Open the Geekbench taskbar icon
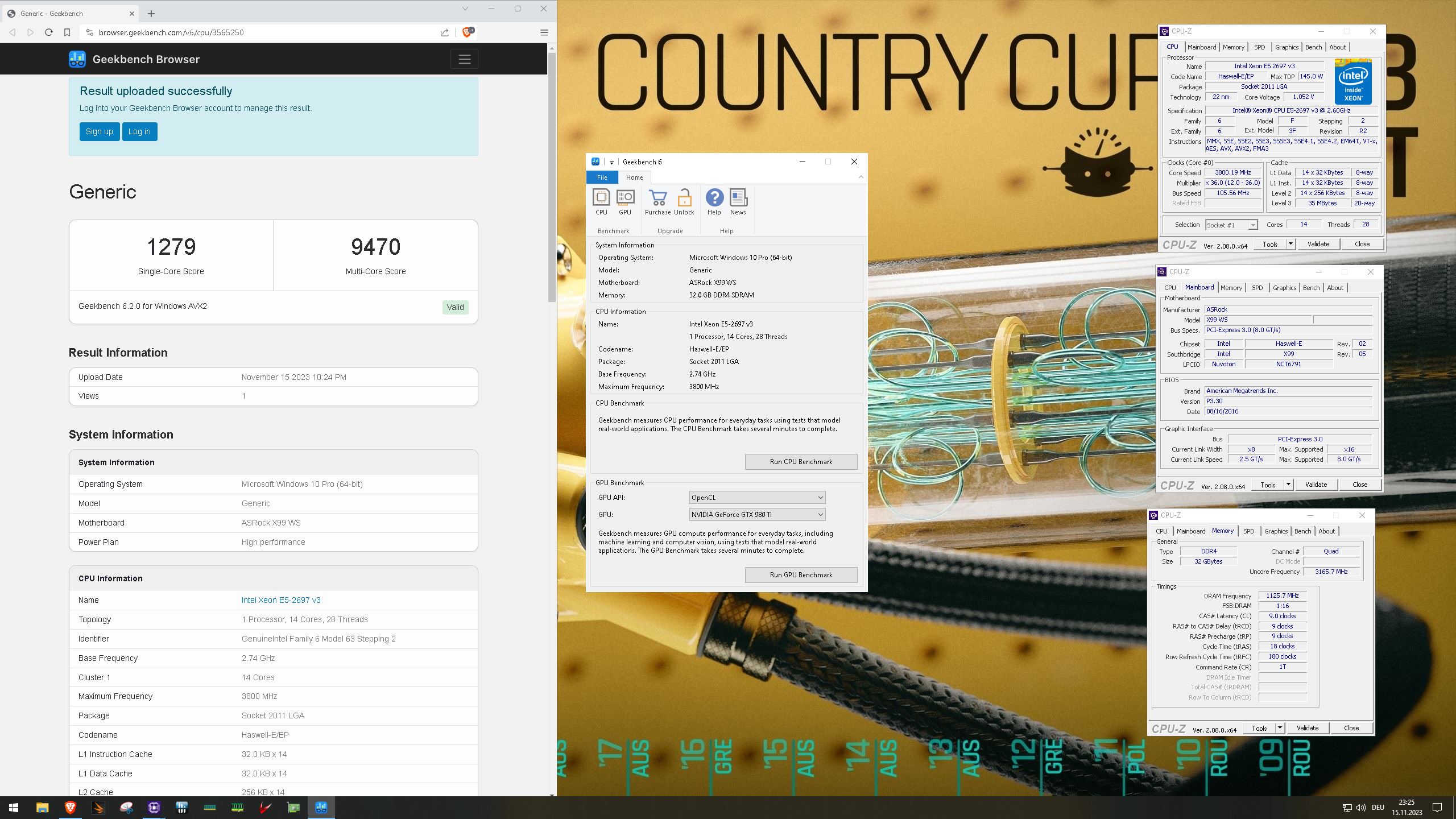Viewport: 1456px width, 819px height. (321, 808)
